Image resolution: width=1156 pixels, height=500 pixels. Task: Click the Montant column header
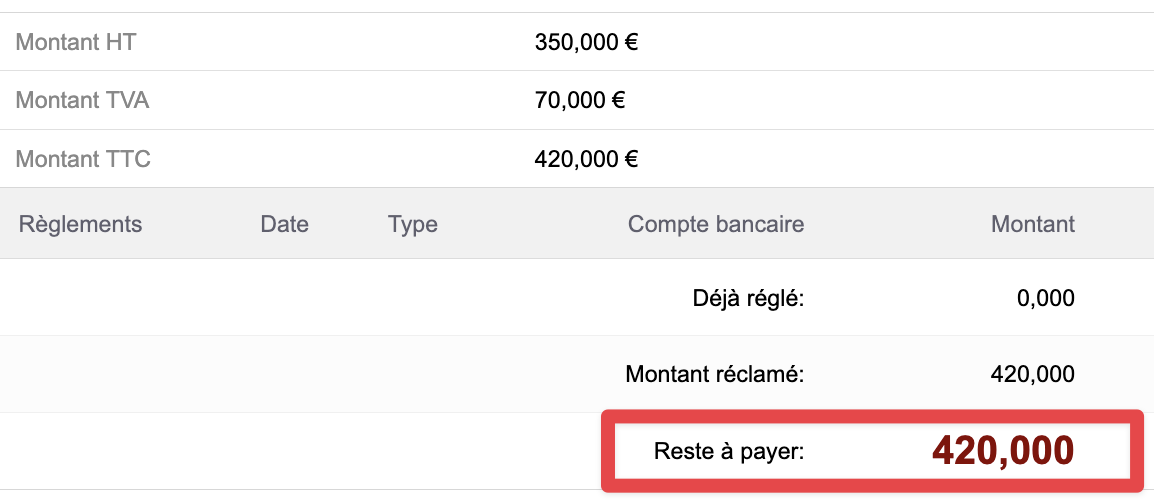tap(1033, 223)
